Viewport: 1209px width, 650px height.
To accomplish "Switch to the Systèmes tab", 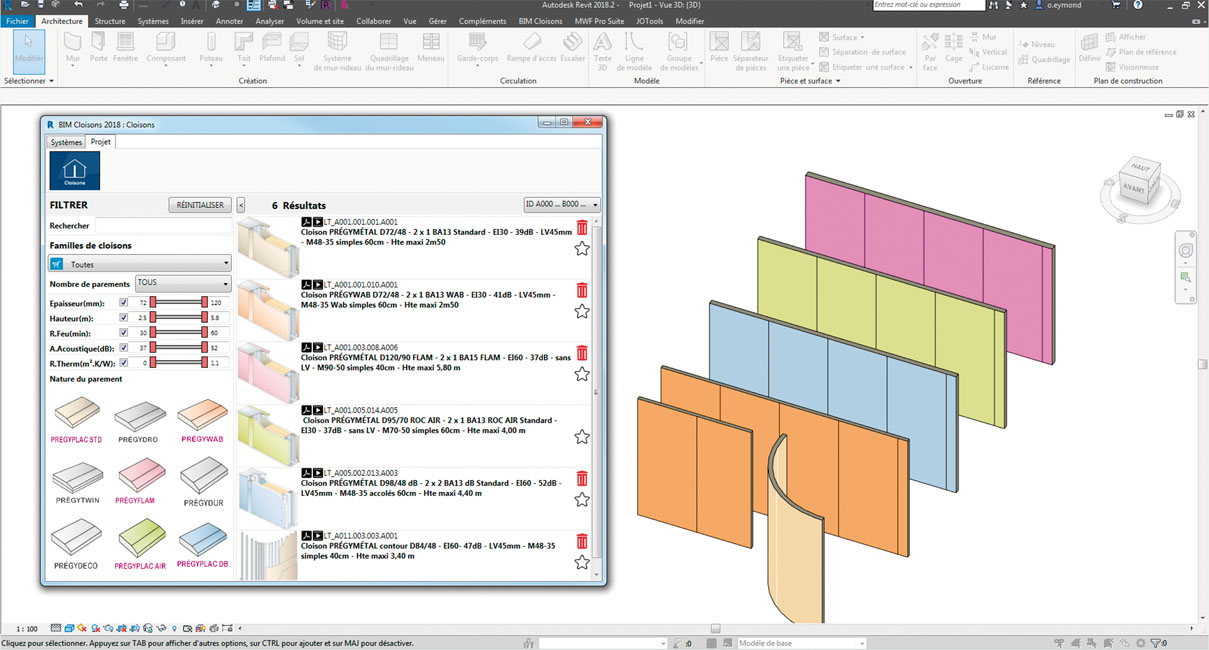I will pos(67,142).
